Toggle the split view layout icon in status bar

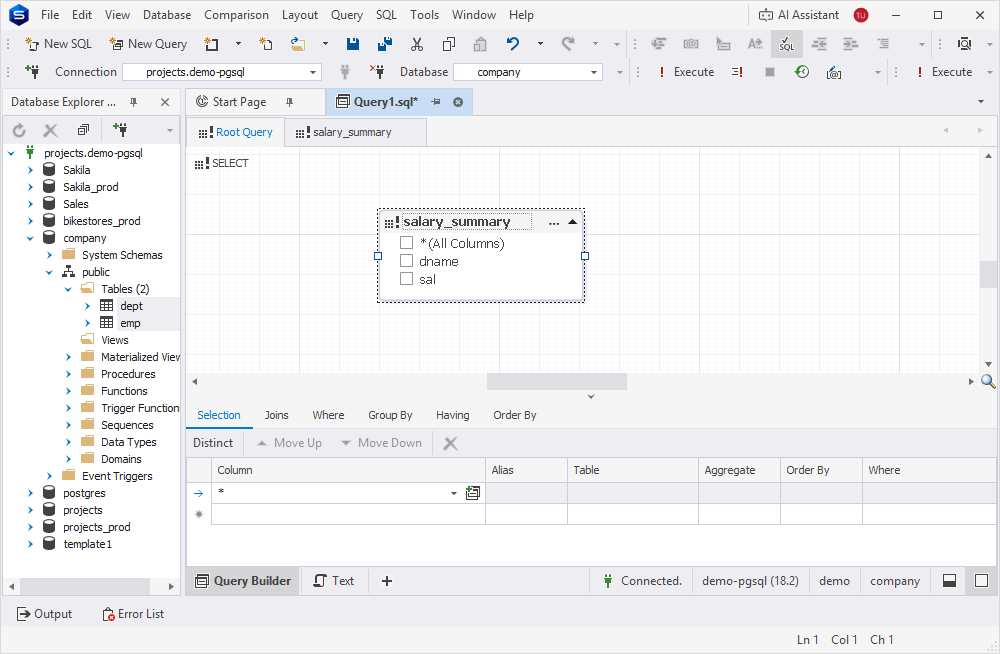(x=949, y=581)
